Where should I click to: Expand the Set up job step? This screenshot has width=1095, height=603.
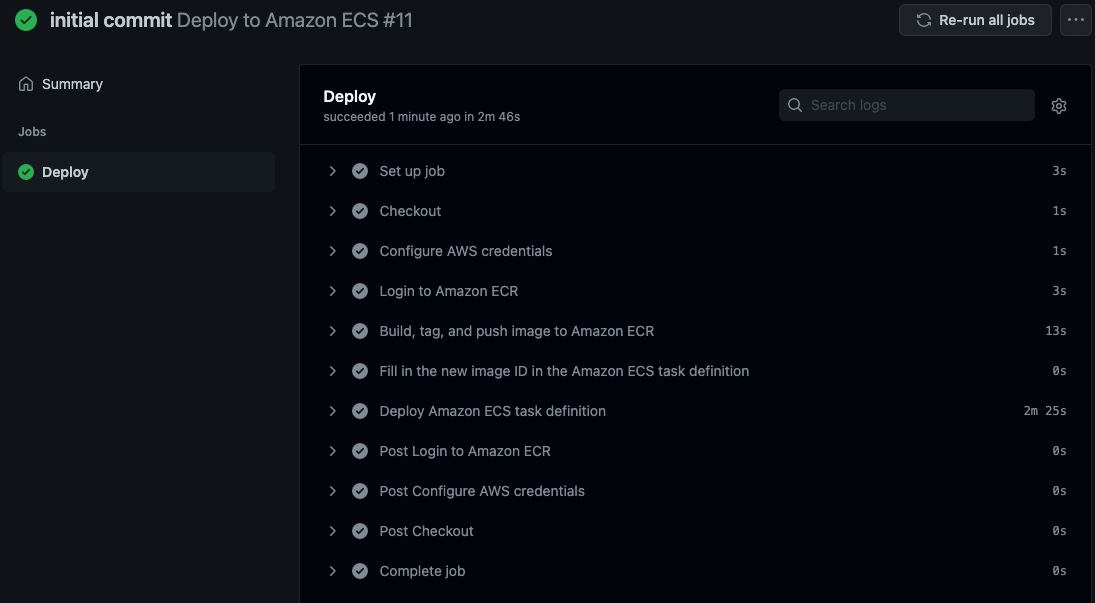tap(332, 171)
